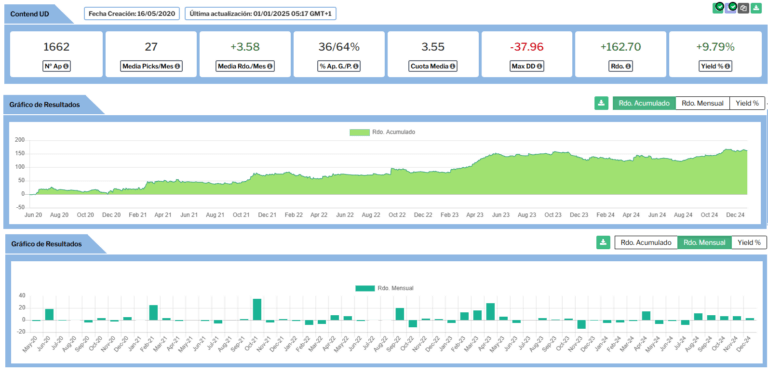Toggle Rdo. Acumulado legend in upper chart

pyautogui.click(x=382, y=132)
